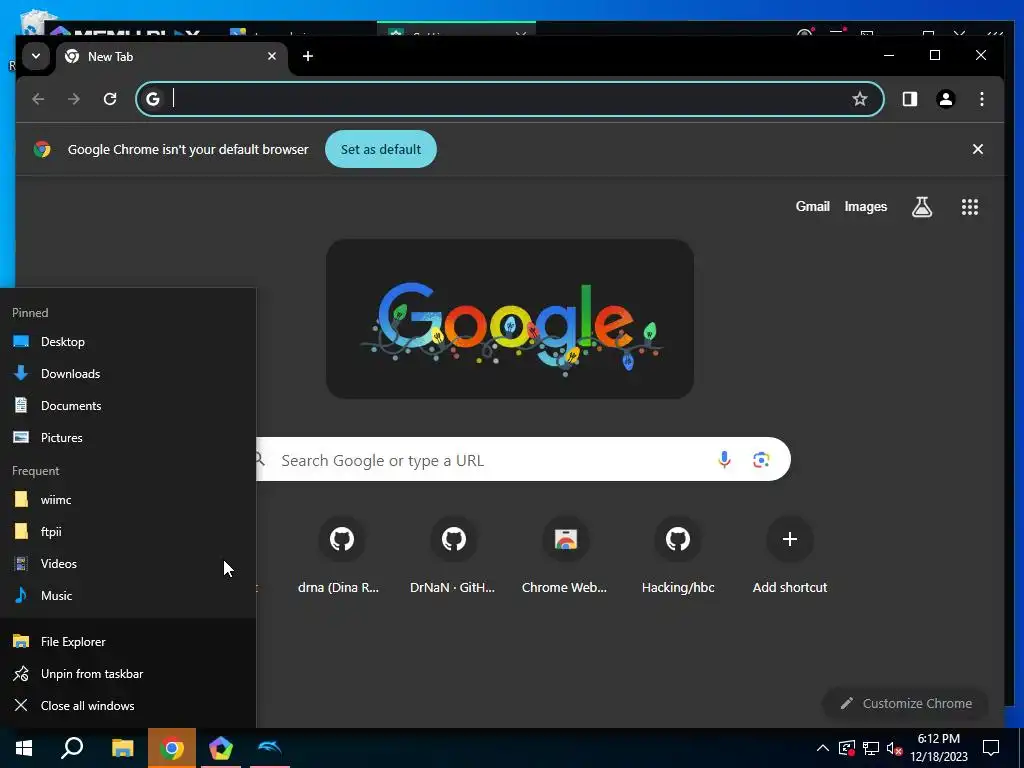Click File Explorer taskbar icon
Screen dimensions: 1024x768
click(122, 748)
